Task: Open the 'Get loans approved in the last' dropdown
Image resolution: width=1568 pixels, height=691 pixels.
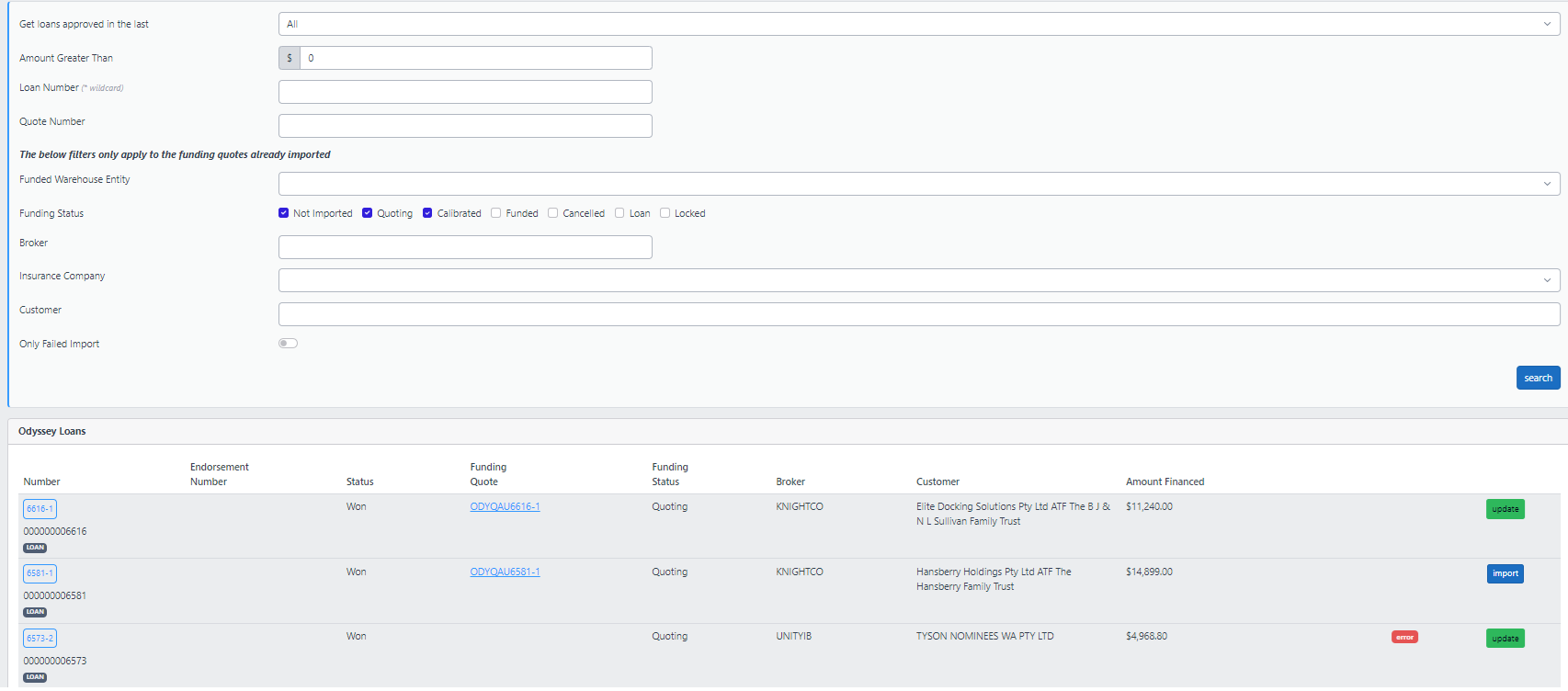Action: [x=919, y=24]
